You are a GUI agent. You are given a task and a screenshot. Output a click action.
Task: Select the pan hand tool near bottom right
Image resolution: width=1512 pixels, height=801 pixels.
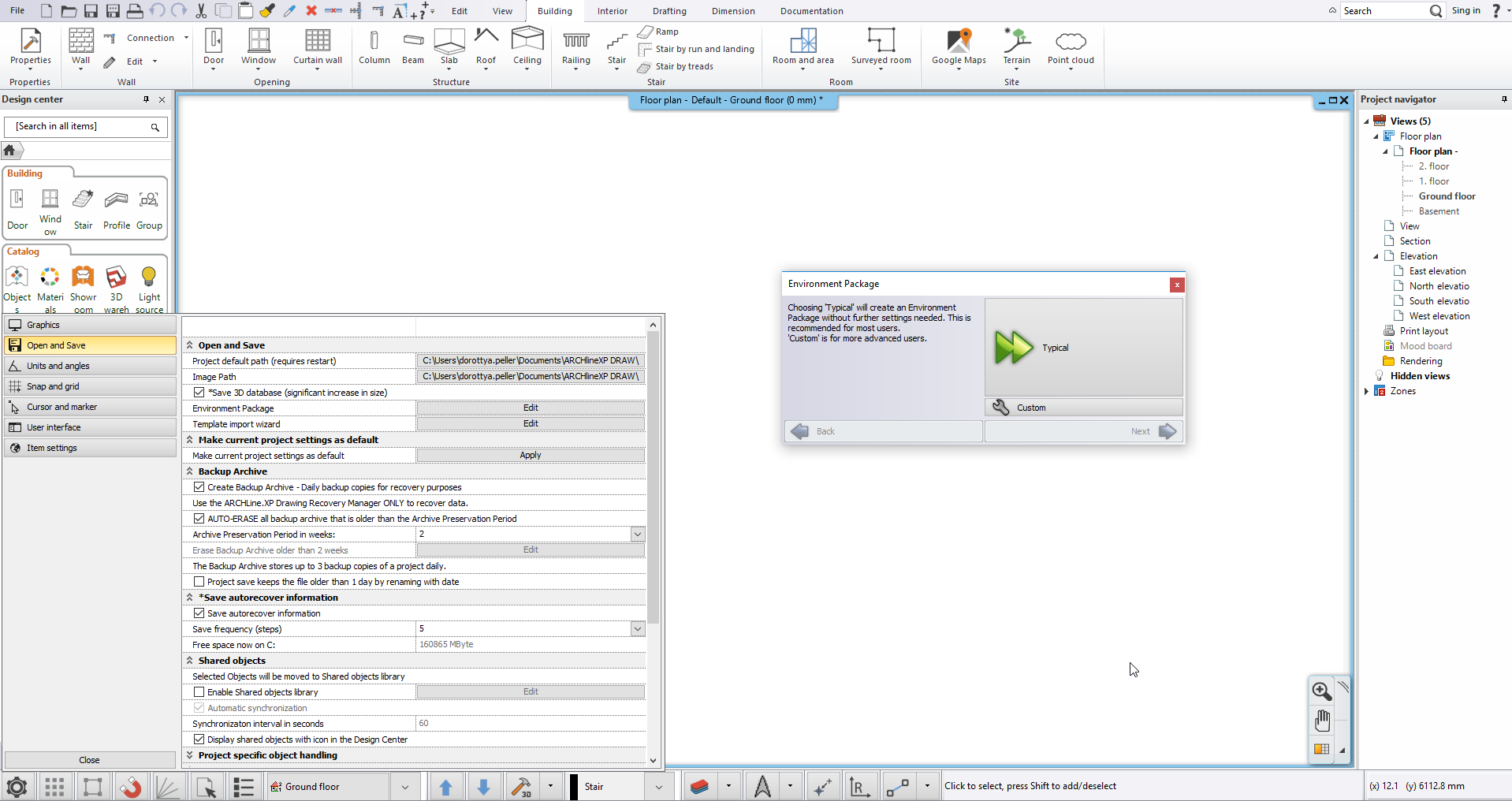(1322, 720)
